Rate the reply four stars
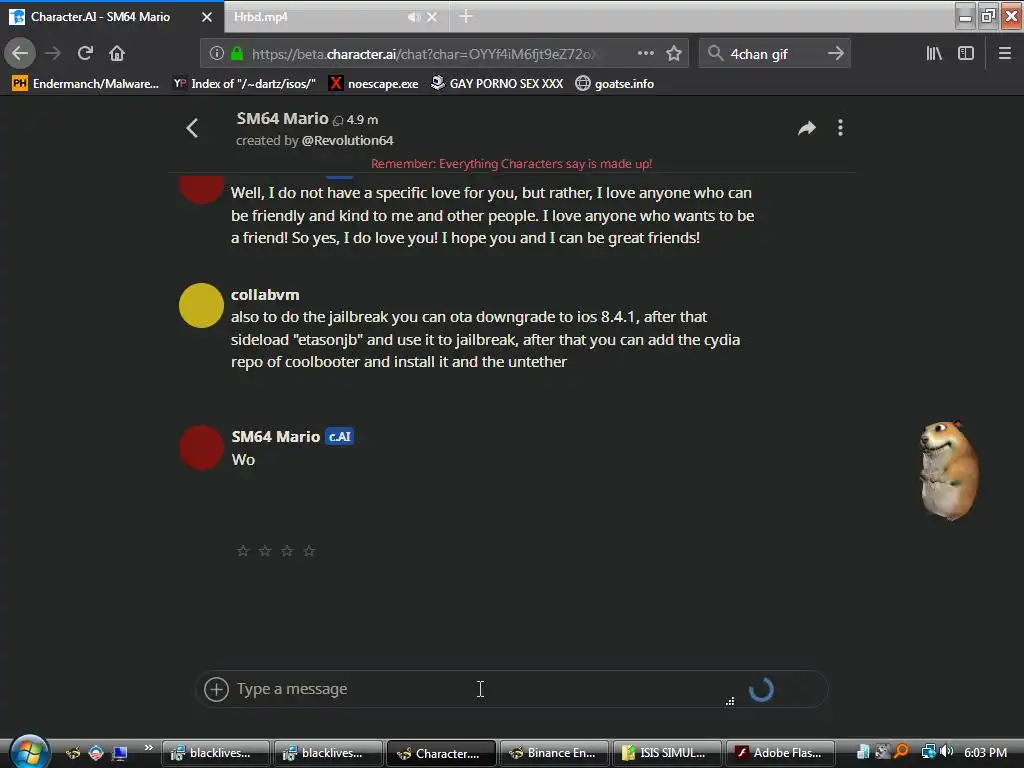 [309, 551]
